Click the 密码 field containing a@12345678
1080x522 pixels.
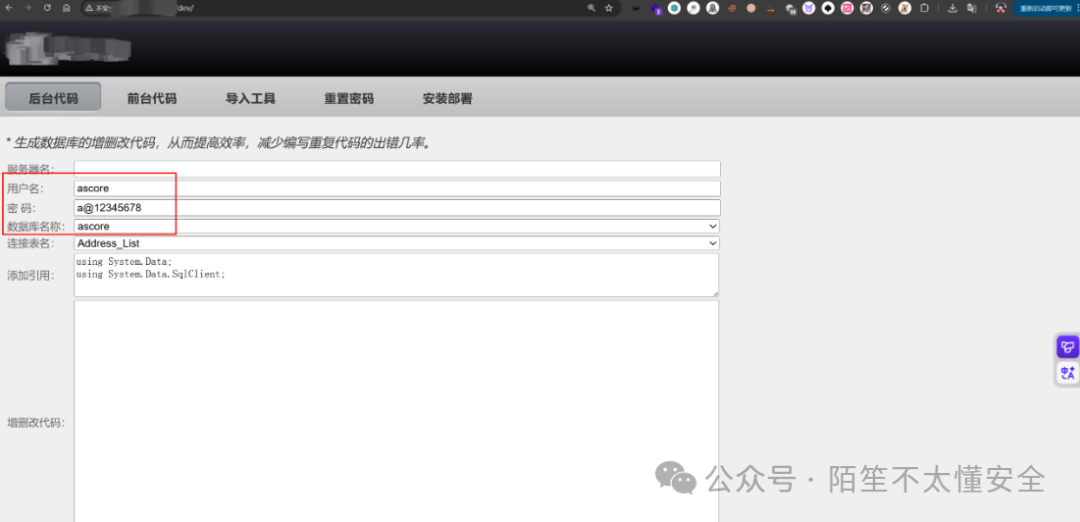397,207
